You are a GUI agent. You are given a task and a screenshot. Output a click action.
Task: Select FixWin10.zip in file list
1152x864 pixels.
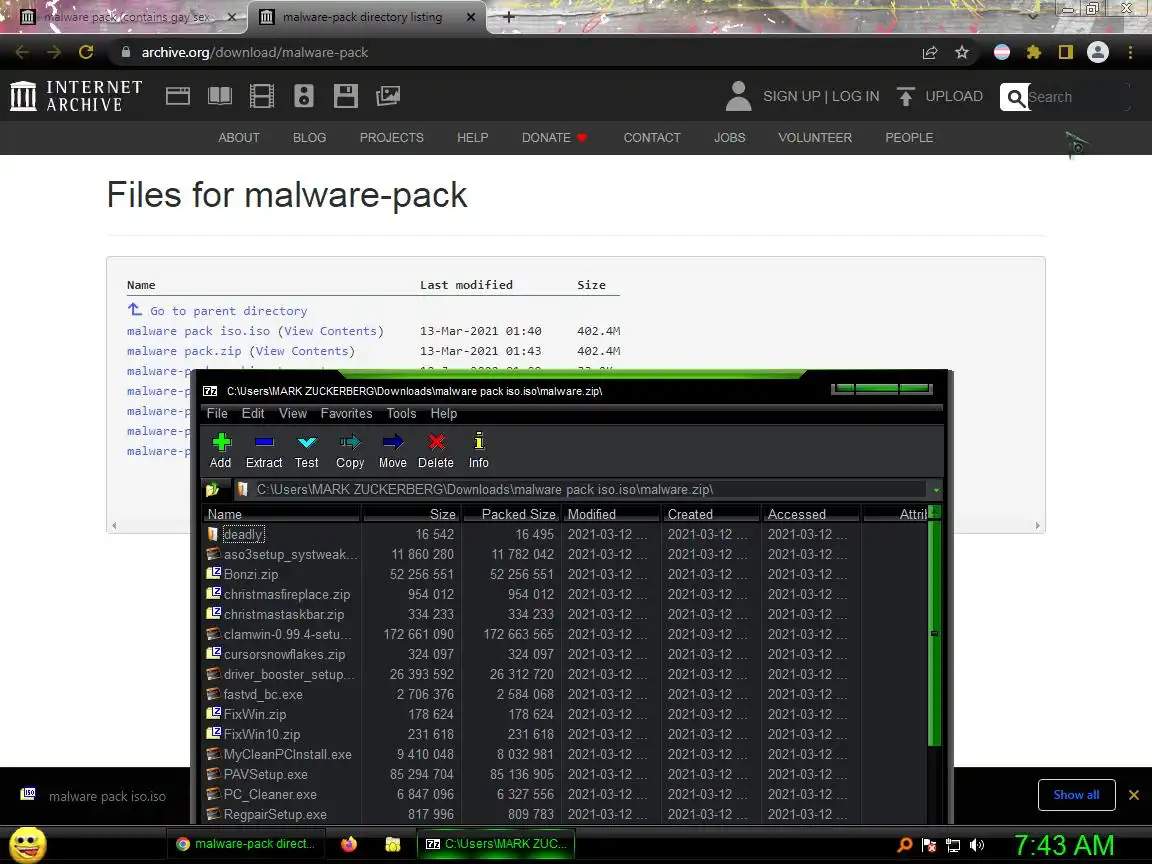click(x=262, y=735)
